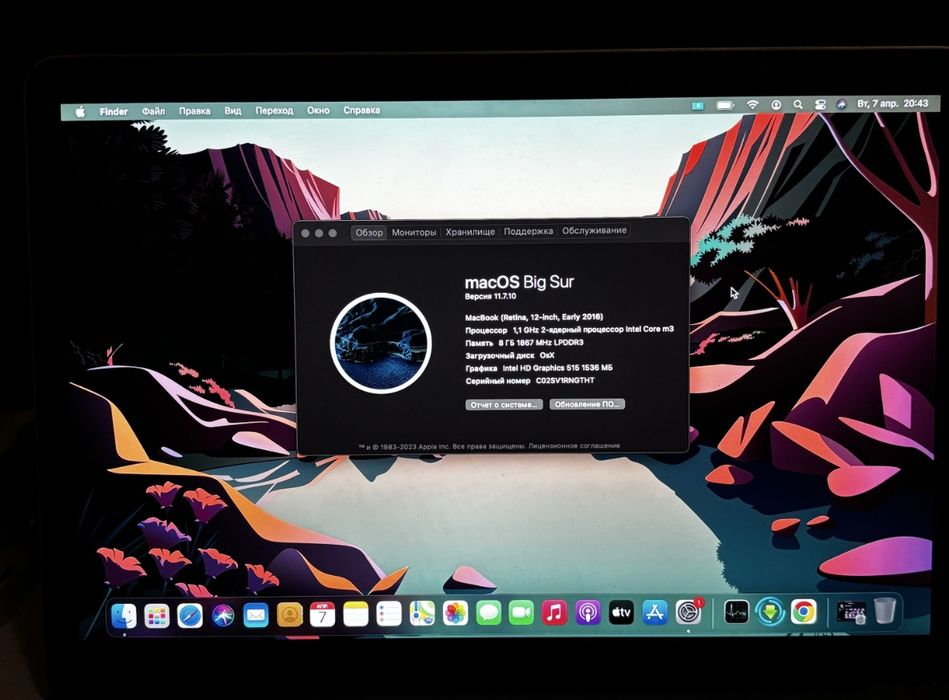Open Contacts in the Dock
Image resolution: width=949 pixels, height=700 pixels.
(289, 615)
